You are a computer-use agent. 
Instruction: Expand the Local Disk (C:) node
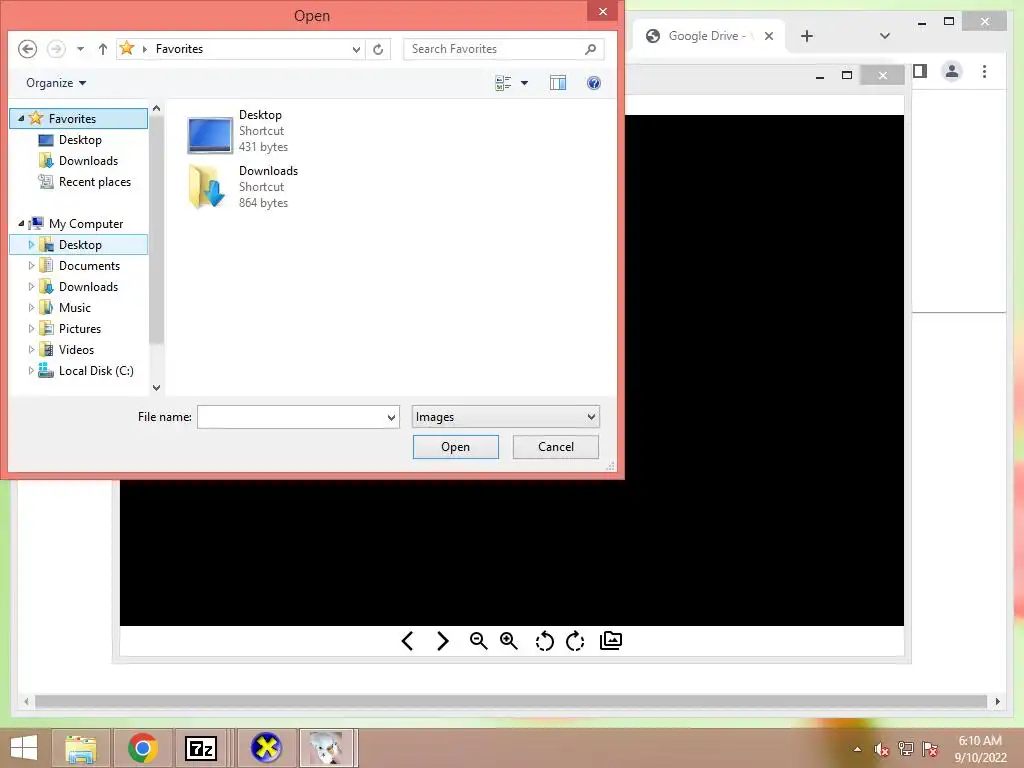click(x=31, y=370)
